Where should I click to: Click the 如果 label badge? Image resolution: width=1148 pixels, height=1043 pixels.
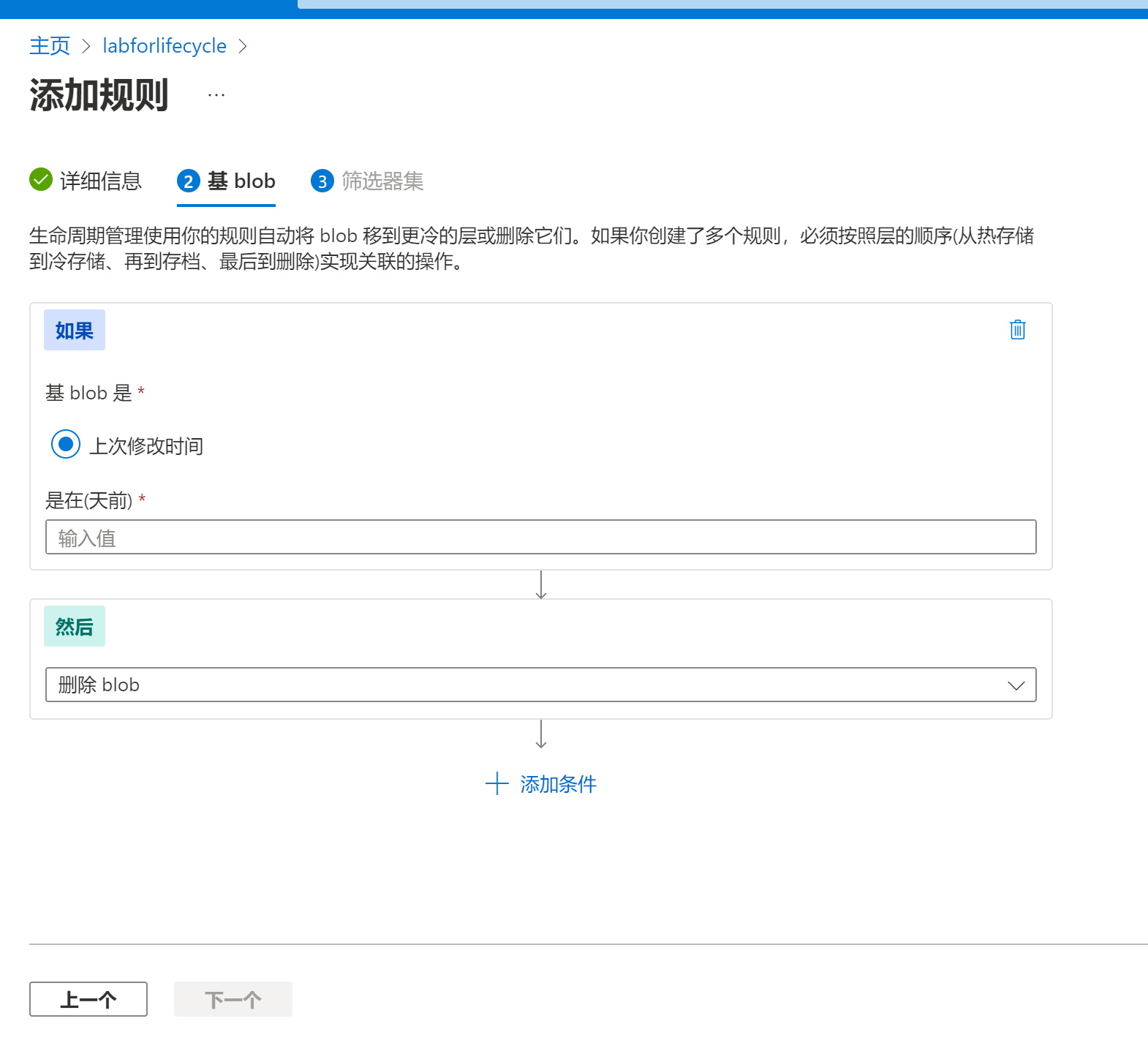(x=75, y=330)
